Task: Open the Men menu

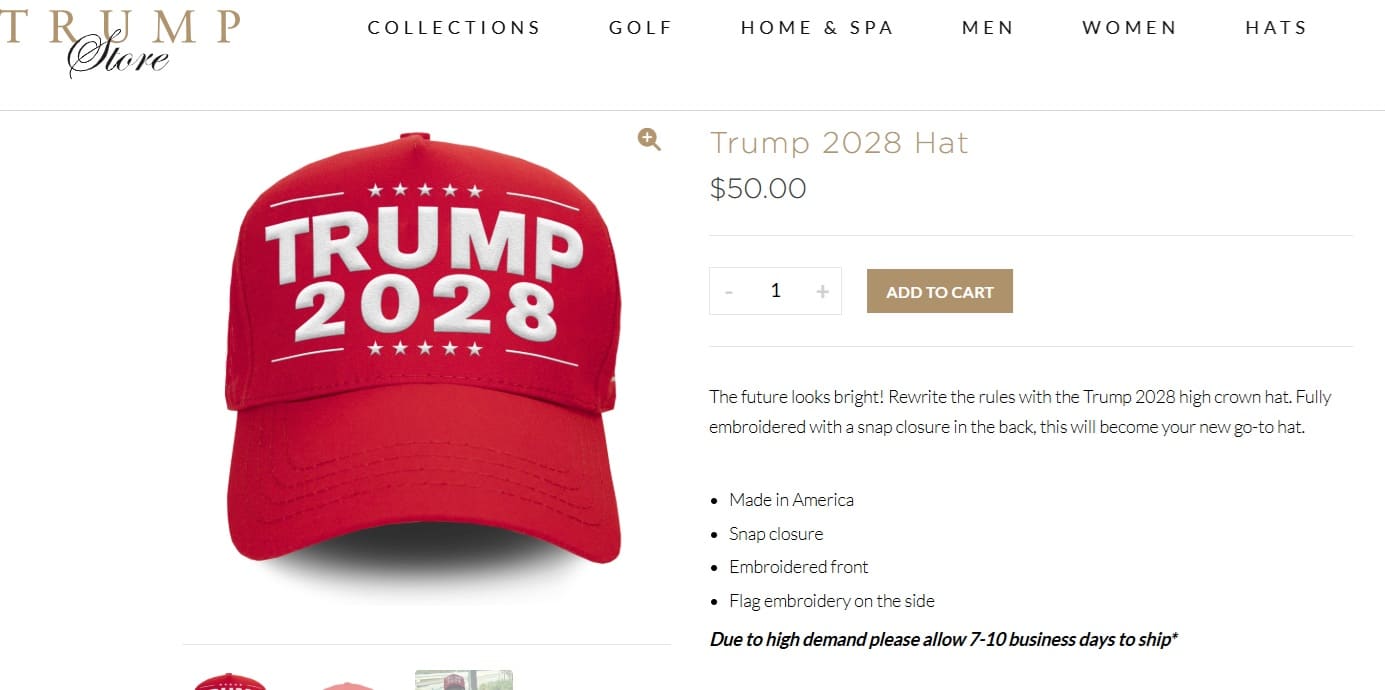Action: [x=988, y=28]
